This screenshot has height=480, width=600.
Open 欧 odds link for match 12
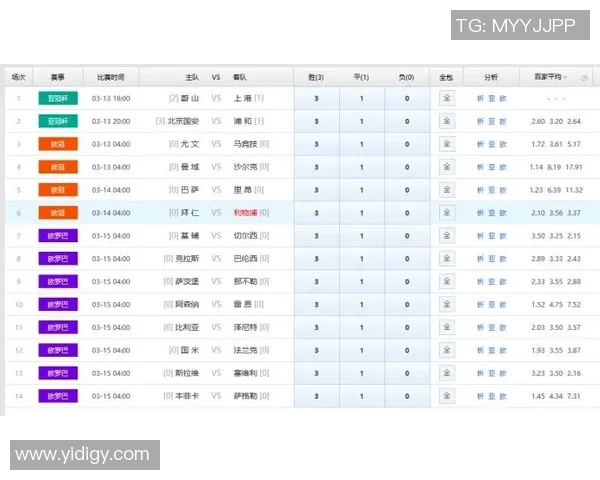[x=503, y=351]
